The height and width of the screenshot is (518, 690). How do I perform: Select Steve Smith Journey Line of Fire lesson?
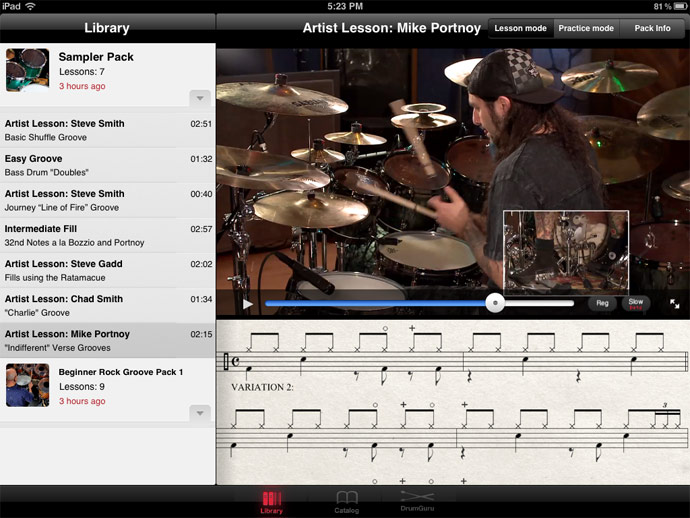[x=108, y=200]
